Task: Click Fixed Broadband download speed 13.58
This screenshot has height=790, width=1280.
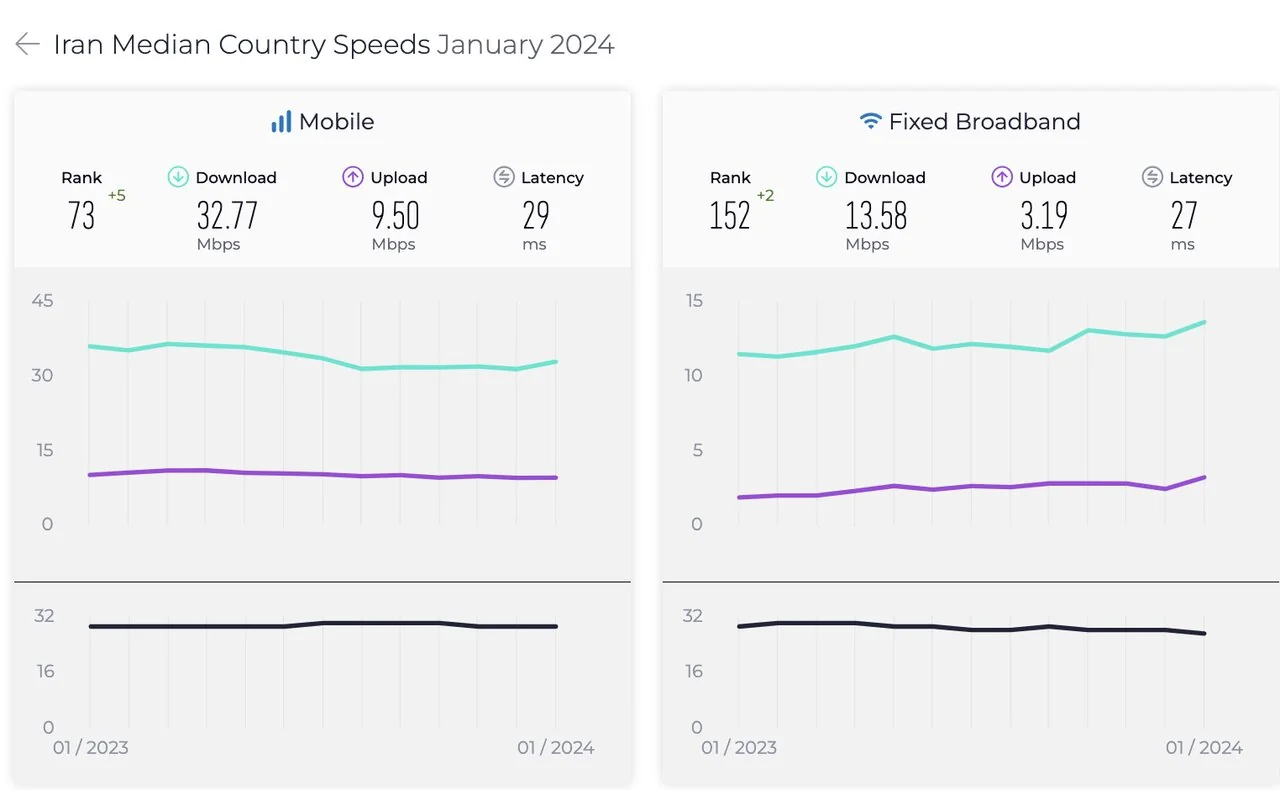Action: tap(876, 215)
